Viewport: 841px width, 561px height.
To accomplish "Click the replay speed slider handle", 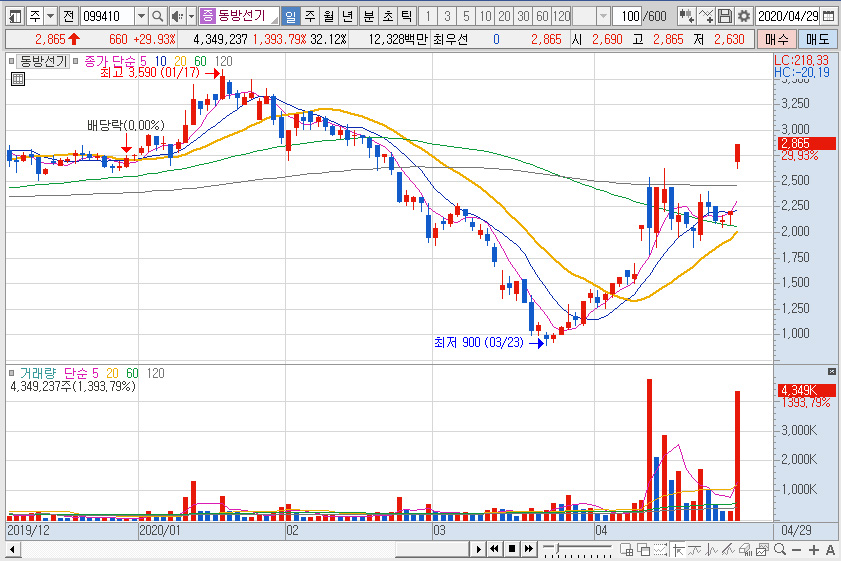I will pyautogui.click(x=558, y=548).
